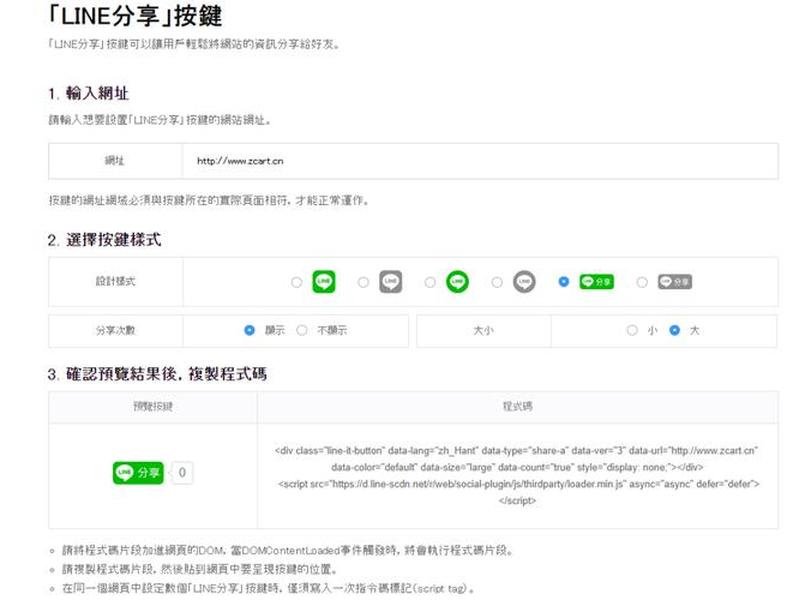Select the gray LINE 分享 button style
800x600 pixels.
[642, 282]
